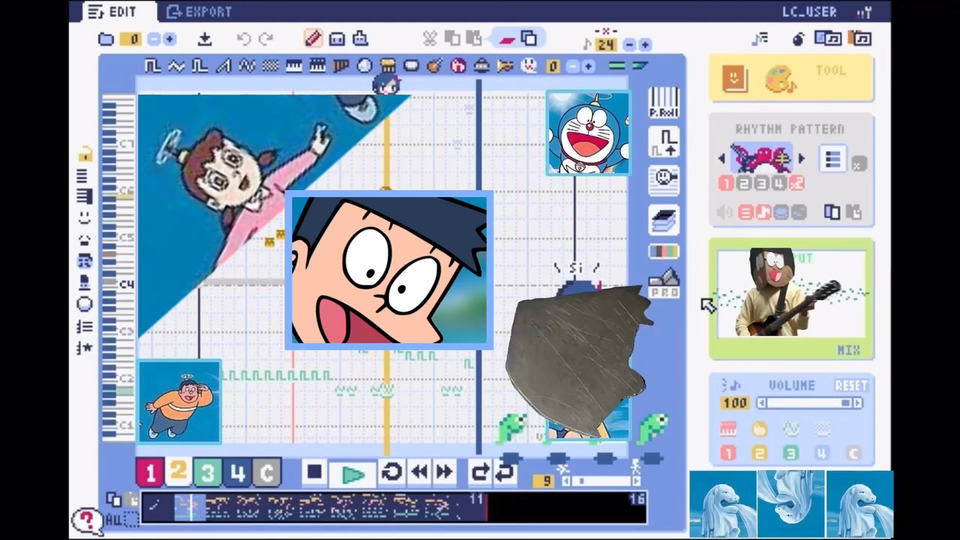Select track 3 button
Viewport: 960px width, 540px height.
coord(208,473)
